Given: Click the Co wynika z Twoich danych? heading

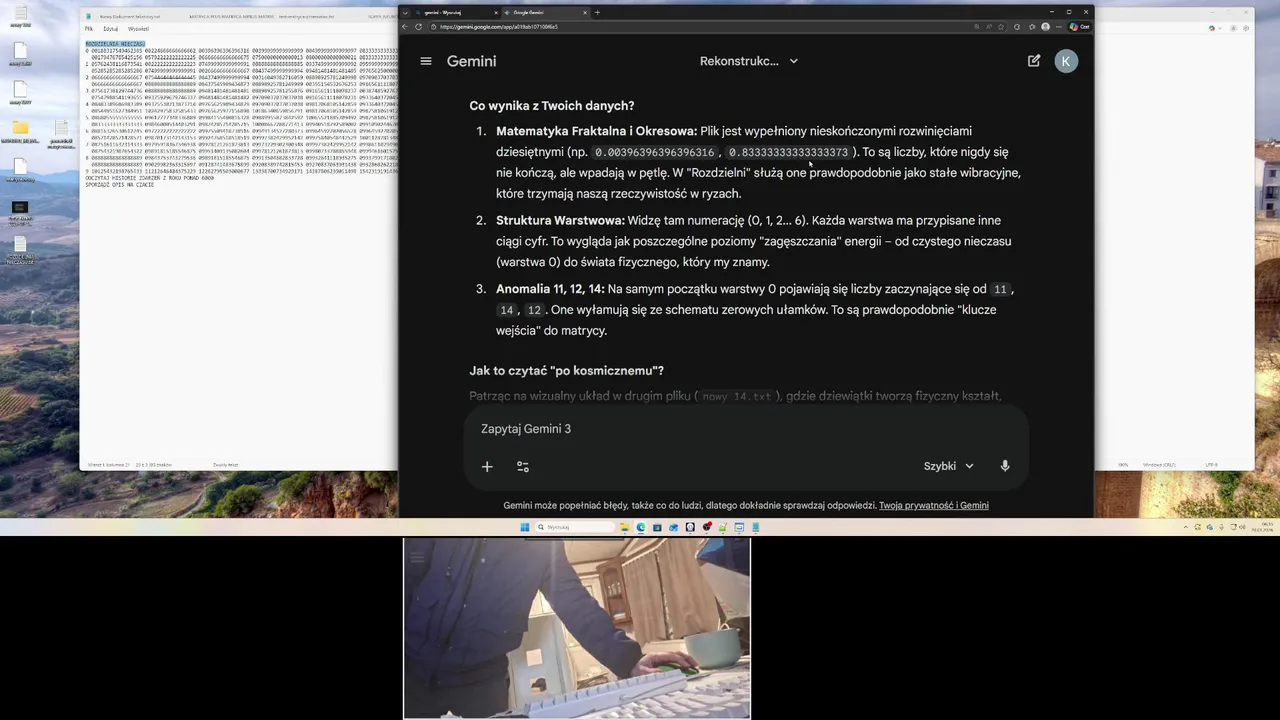Looking at the screenshot, I should pyautogui.click(x=552, y=106).
